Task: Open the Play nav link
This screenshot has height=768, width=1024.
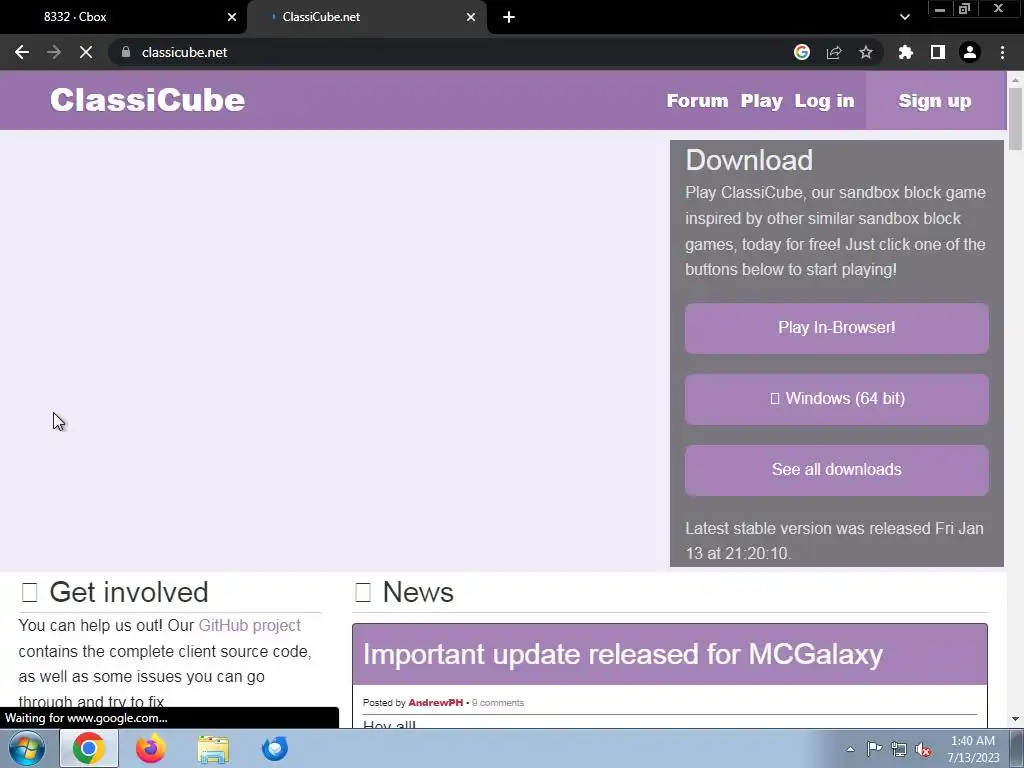Action: (x=761, y=101)
